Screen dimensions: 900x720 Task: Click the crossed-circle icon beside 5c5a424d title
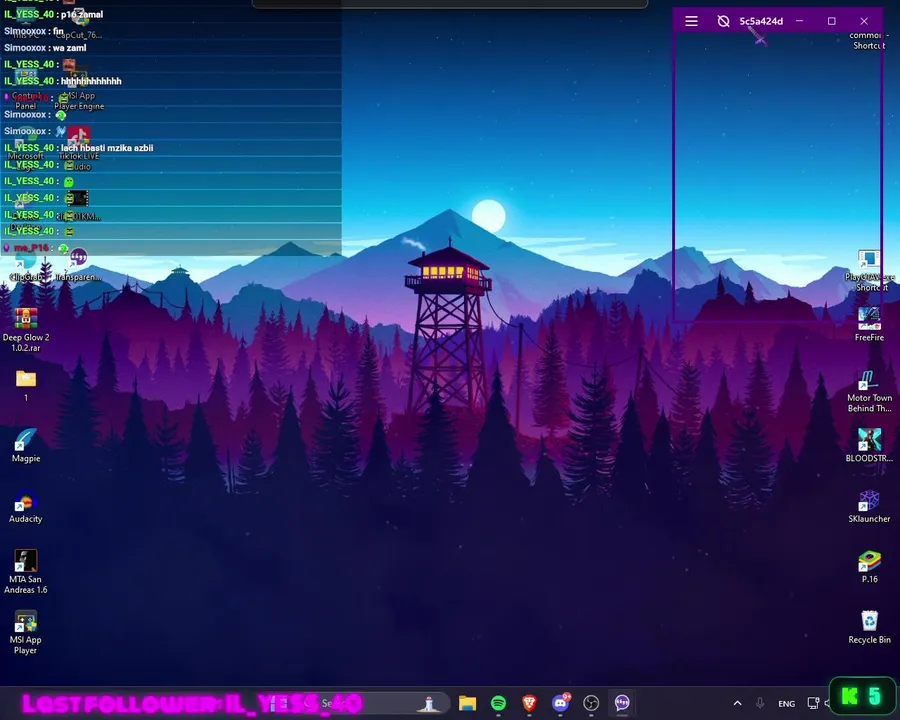click(x=723, y=21)
